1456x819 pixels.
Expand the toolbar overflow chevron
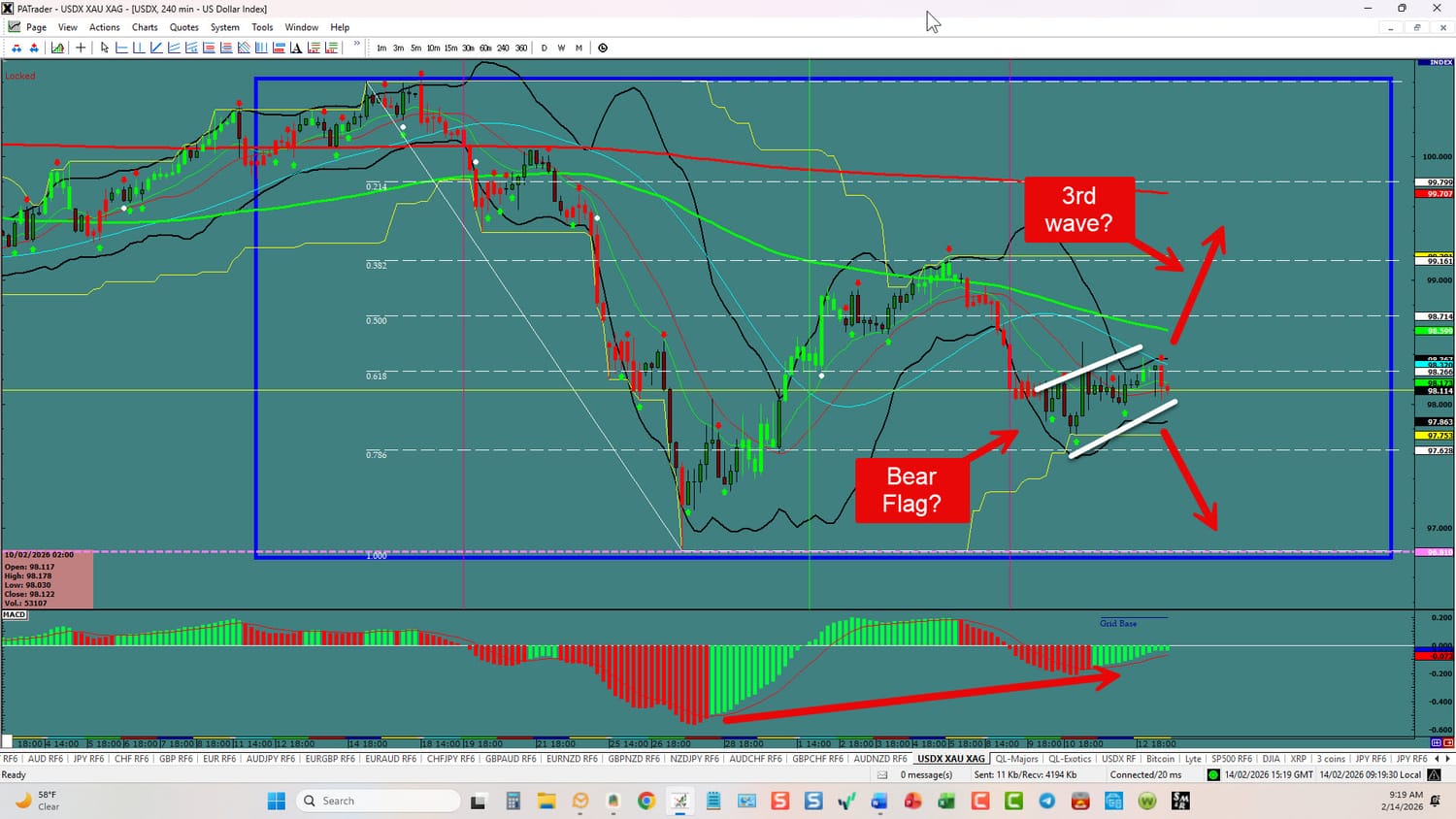(357, 44)
